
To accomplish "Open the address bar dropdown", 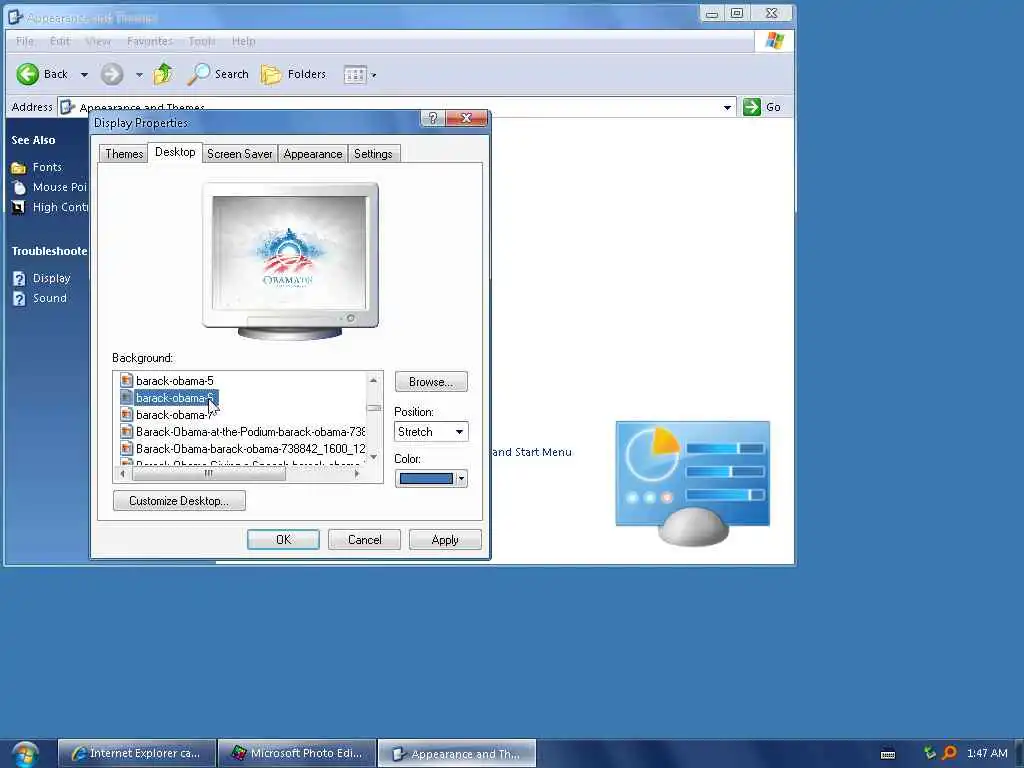I will pos(727,107).
